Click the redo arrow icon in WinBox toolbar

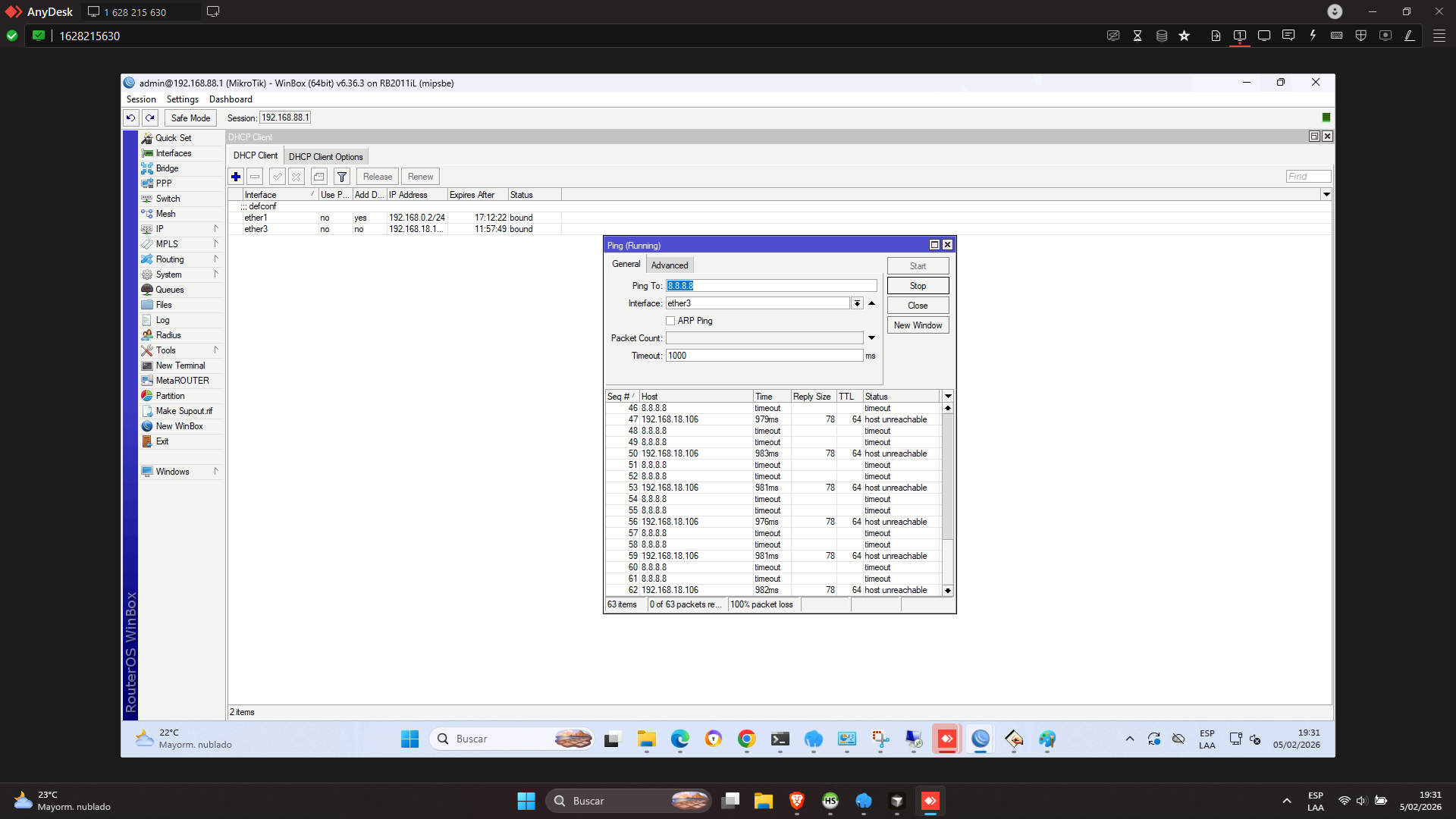(x=150, y=118)
